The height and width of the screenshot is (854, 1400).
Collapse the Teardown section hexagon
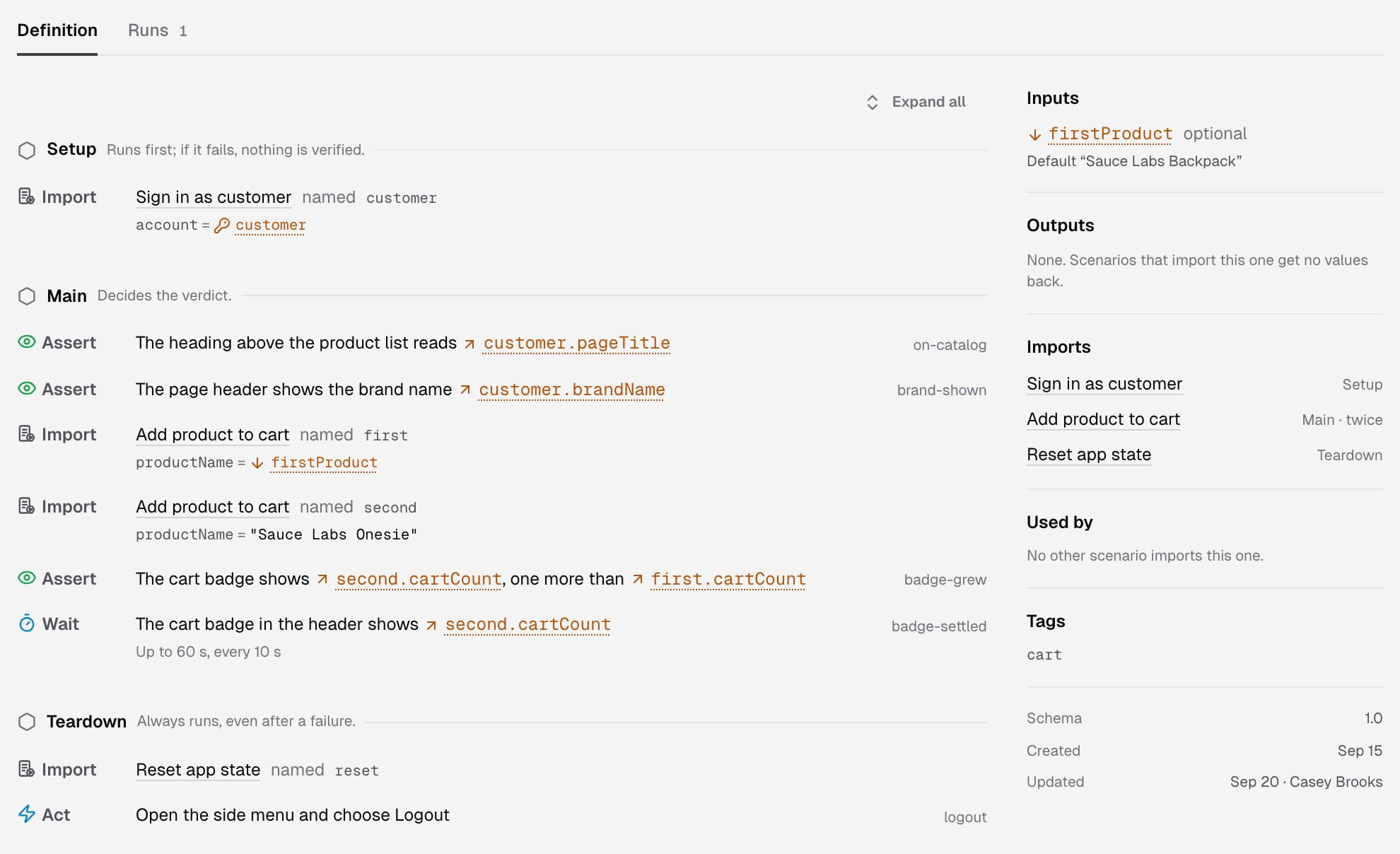27,721
